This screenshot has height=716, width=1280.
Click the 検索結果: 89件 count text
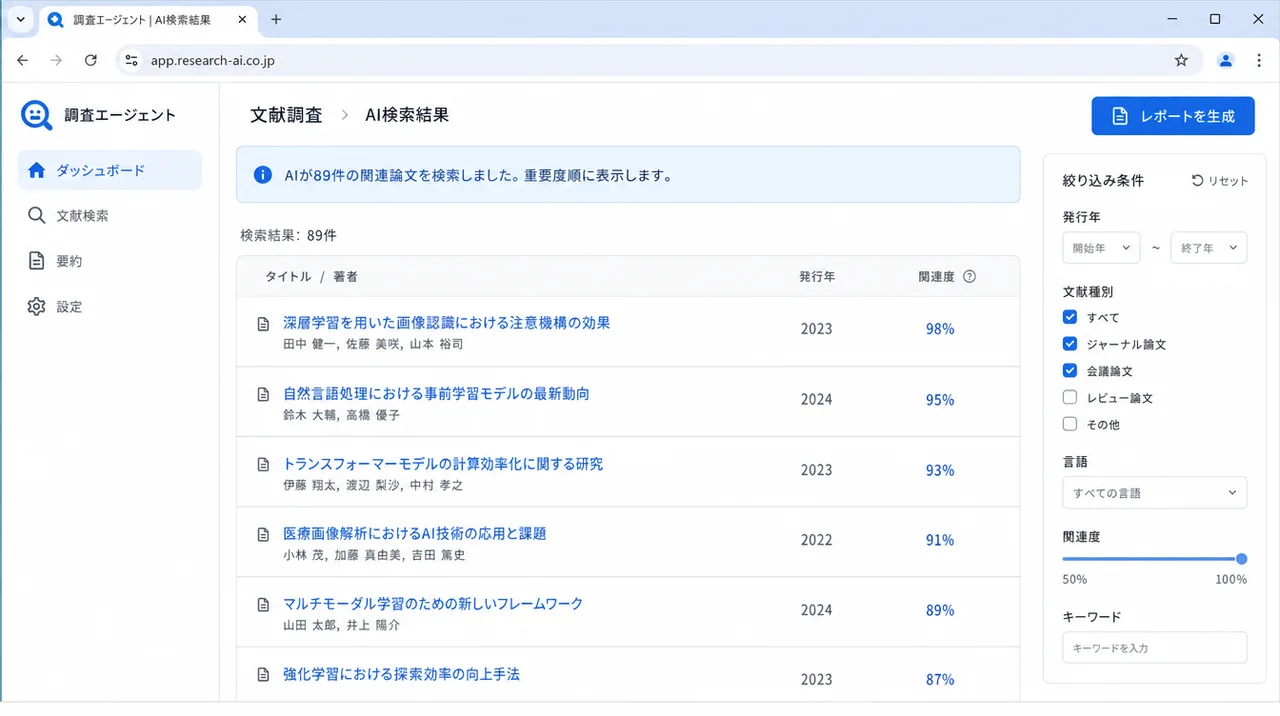tap(288, 236)
